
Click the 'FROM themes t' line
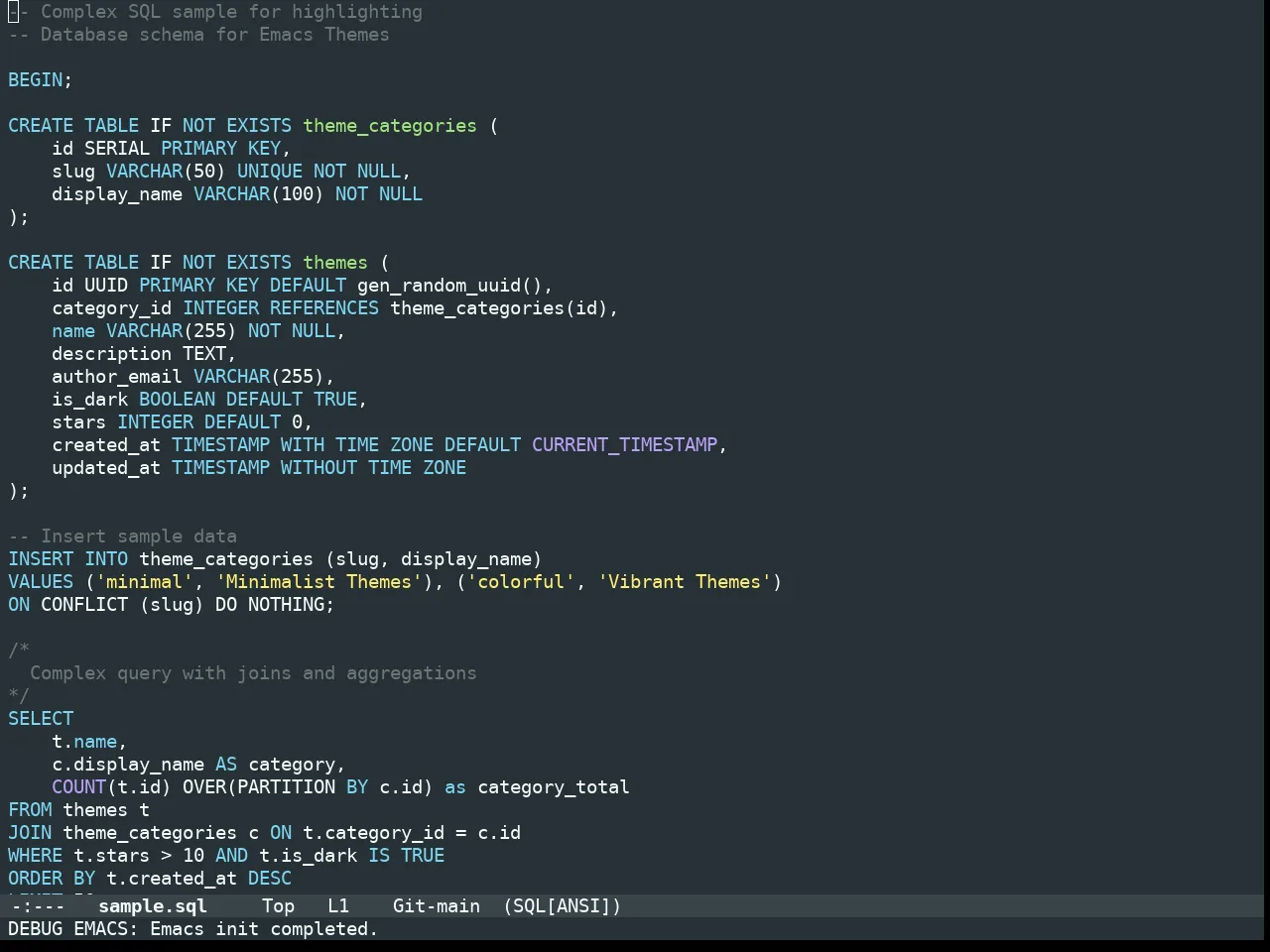tap(79, 810)
